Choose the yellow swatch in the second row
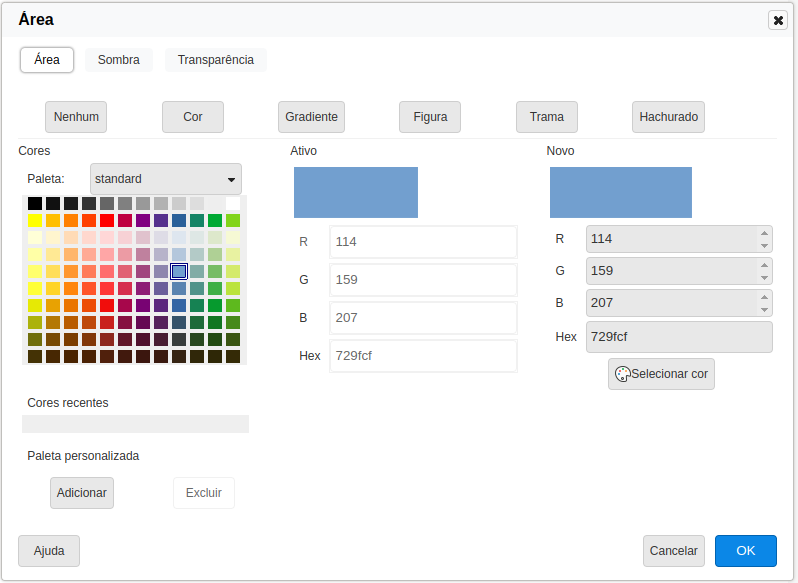This screenshot has height=583, width=798. (35, 220)
